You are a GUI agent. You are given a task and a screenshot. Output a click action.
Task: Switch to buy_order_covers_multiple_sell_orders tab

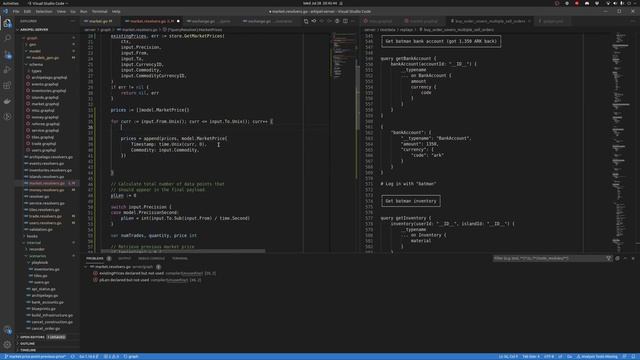pos(491,21)
